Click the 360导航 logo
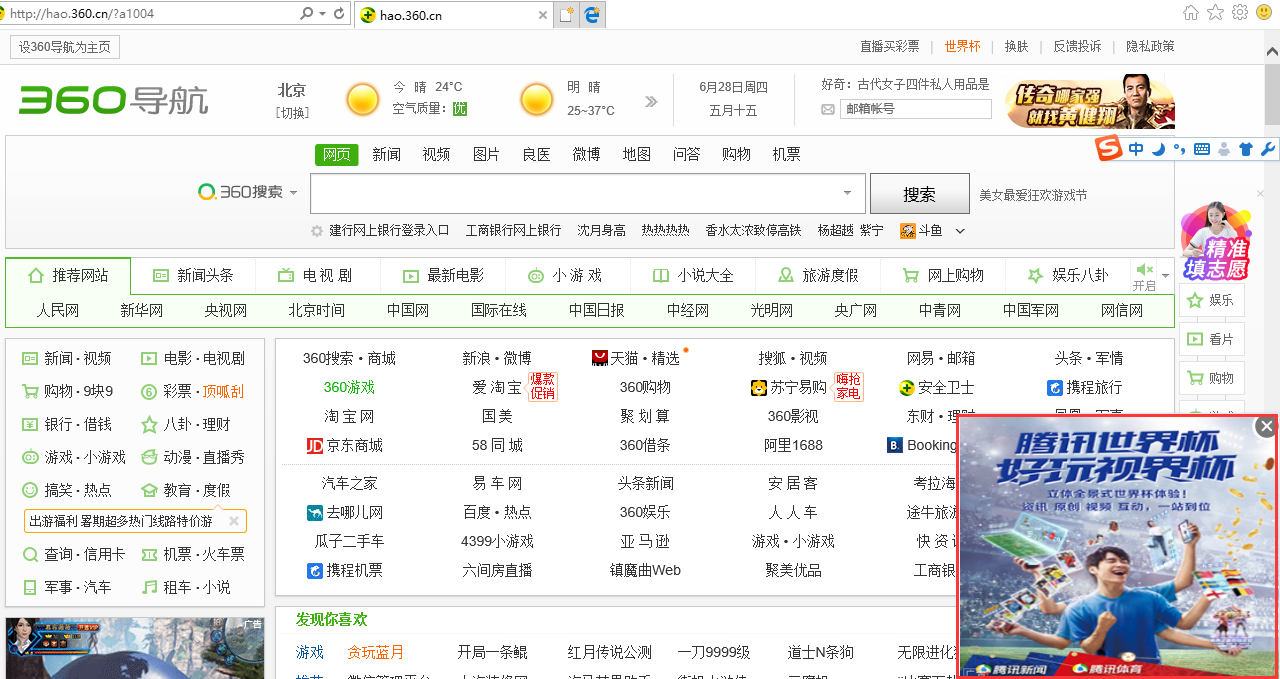Screen dimensions: 1280x679 click(114, 99)
